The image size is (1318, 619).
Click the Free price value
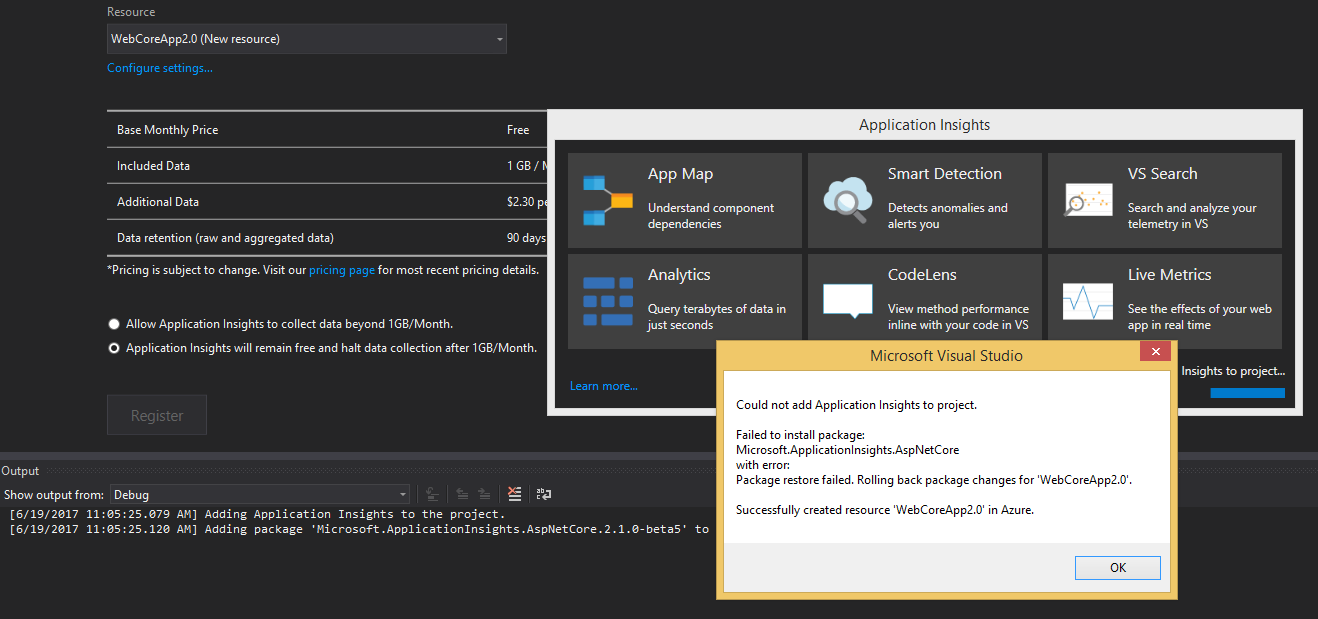point(518,130)
